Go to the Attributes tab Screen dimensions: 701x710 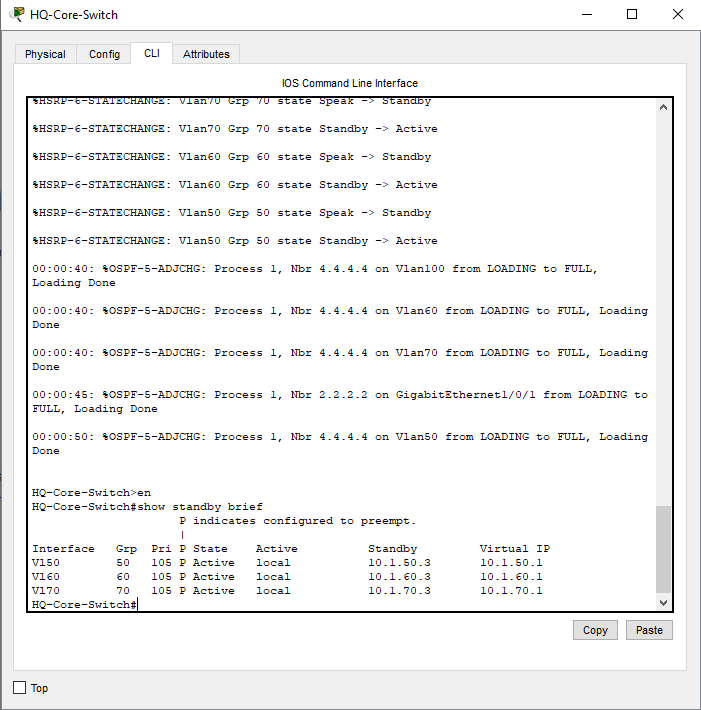206,54
